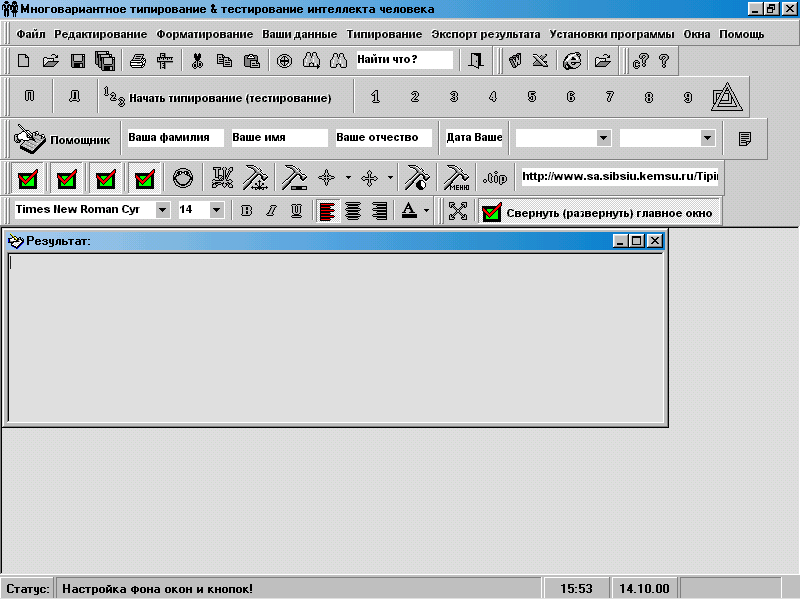Screen dimensions: 800x600
Task: Click the circled plus icon
Action: pos(284,61)
